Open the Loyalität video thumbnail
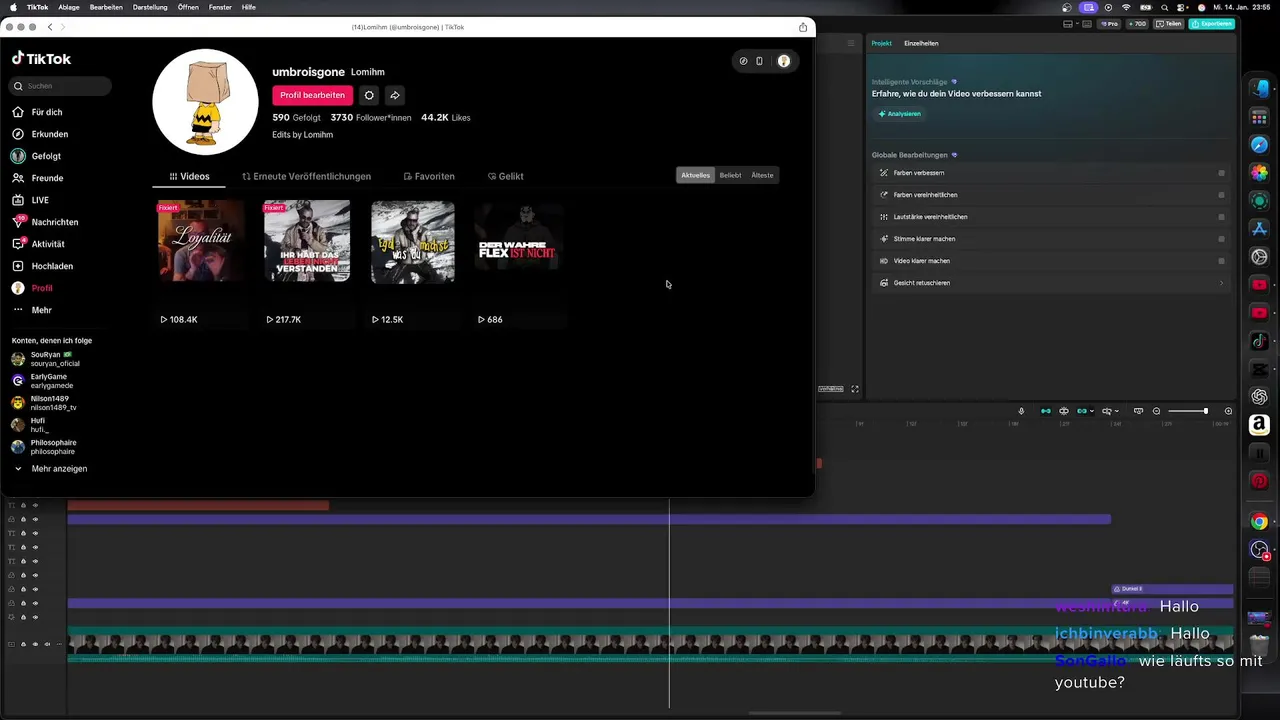Viewport: 1280px width, 720px height. pos(201,241)
